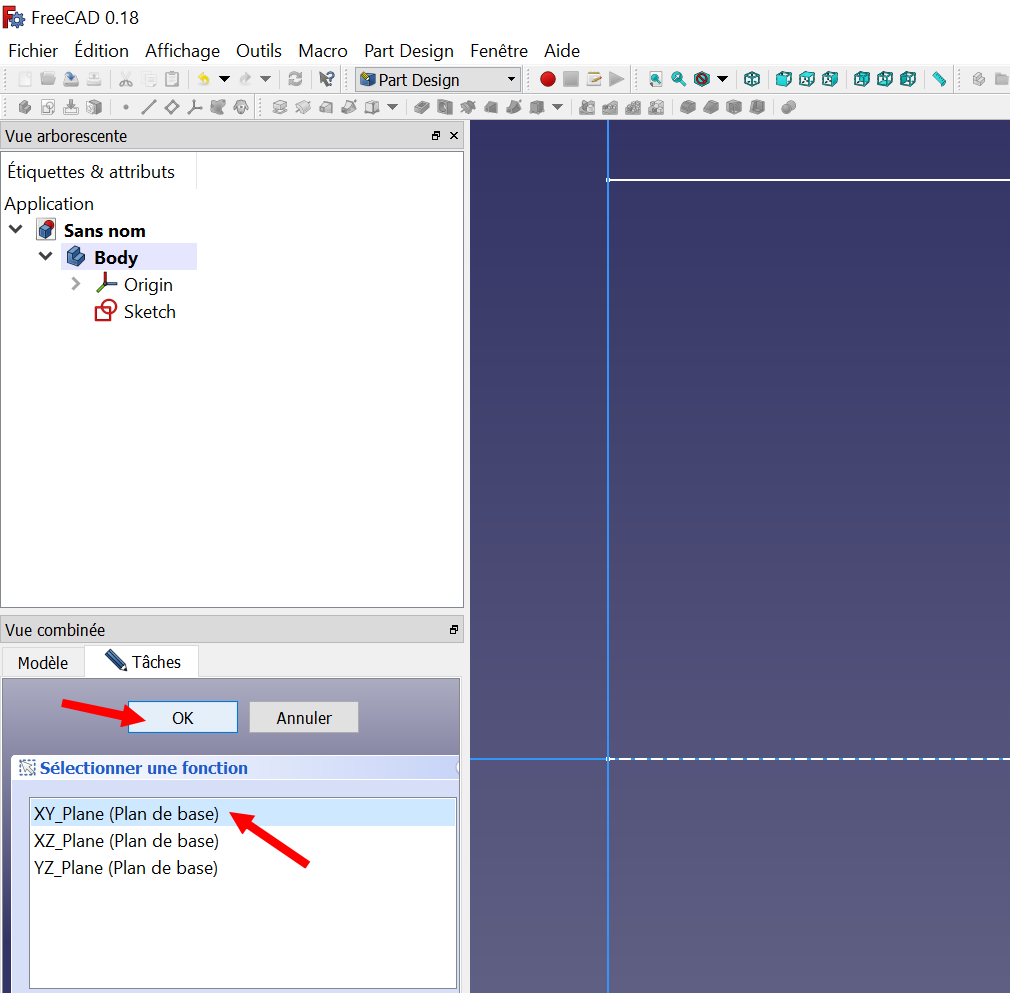Image resolution: width=1010 pixels, height=993 pixels.
Task: Select the Groove tool
Action: pyautogui.click(x=468, y=107)
